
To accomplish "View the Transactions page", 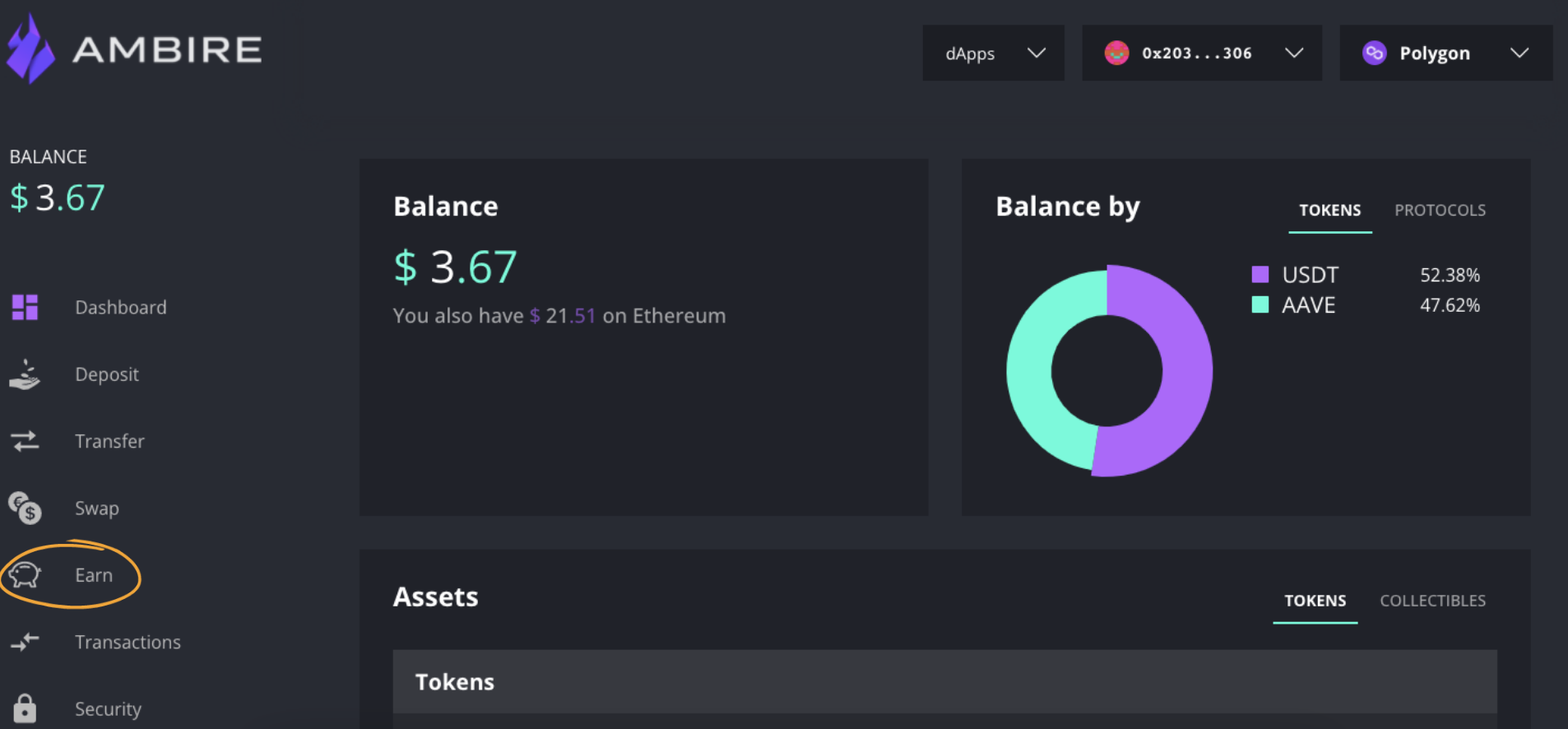I will [128, 642].
